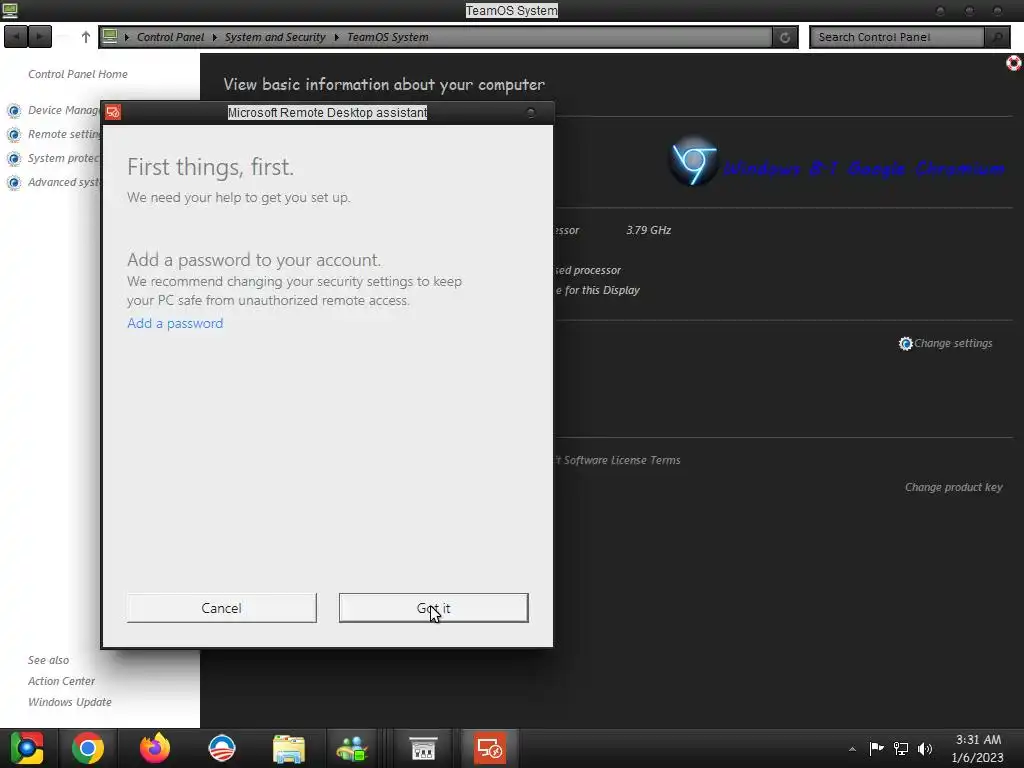Click the Got it button

434,608
